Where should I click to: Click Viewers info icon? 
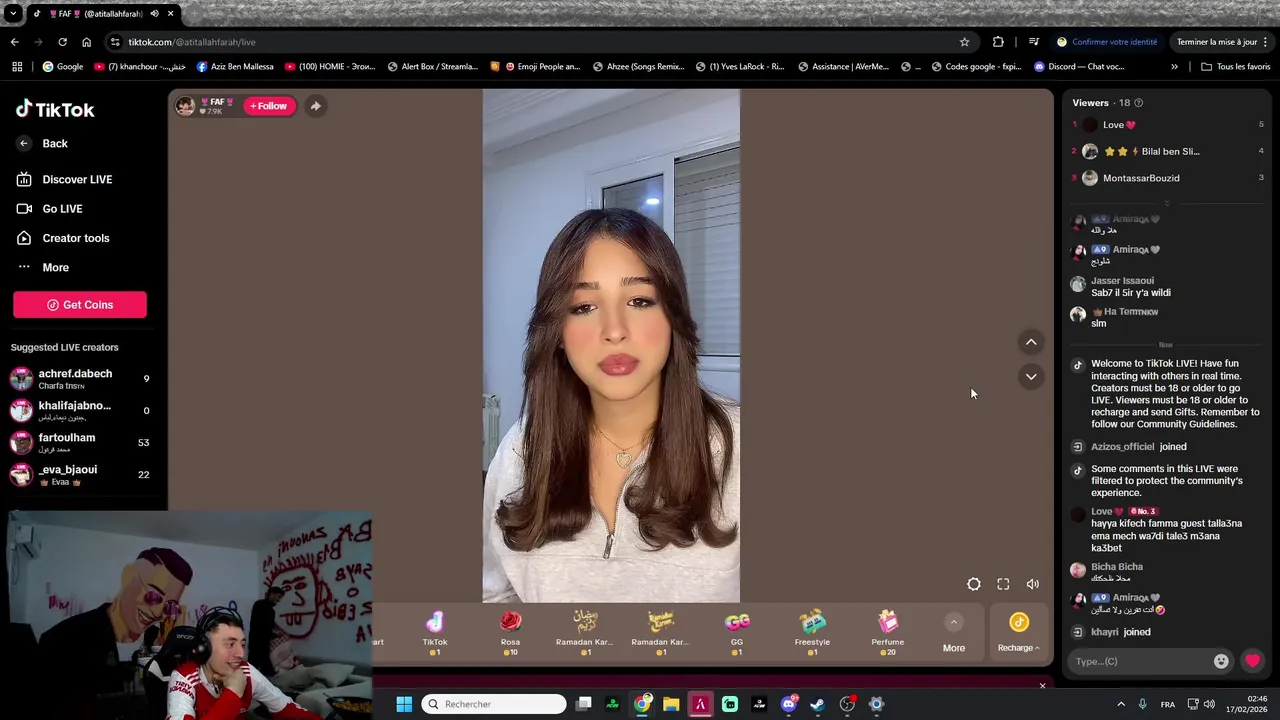click(x=1138, y=103)
